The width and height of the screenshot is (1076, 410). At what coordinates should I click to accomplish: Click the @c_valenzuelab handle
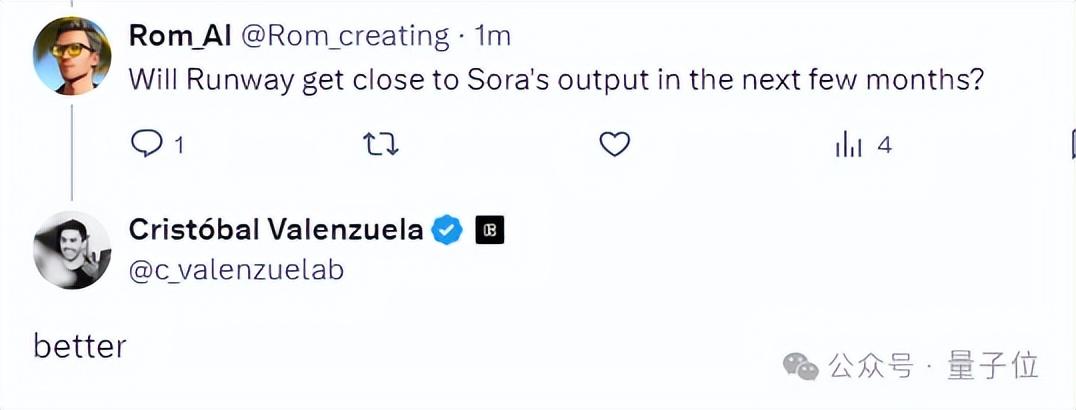pos(236,269)
